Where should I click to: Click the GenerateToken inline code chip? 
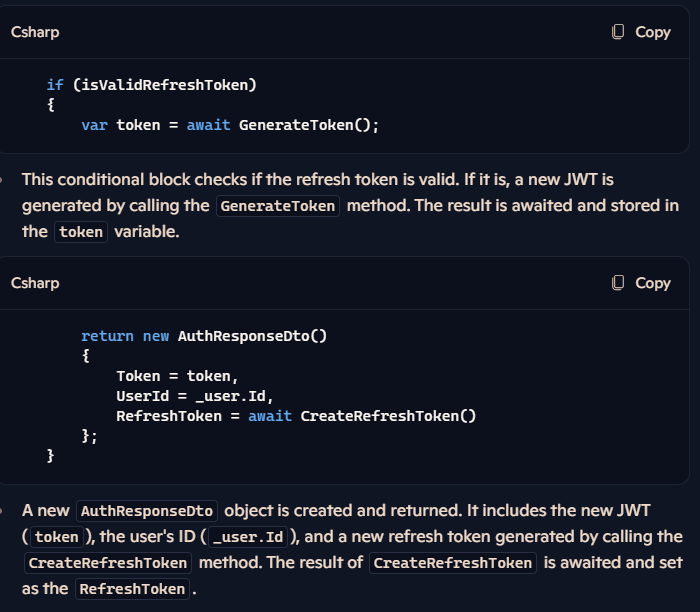click(278, 206)
